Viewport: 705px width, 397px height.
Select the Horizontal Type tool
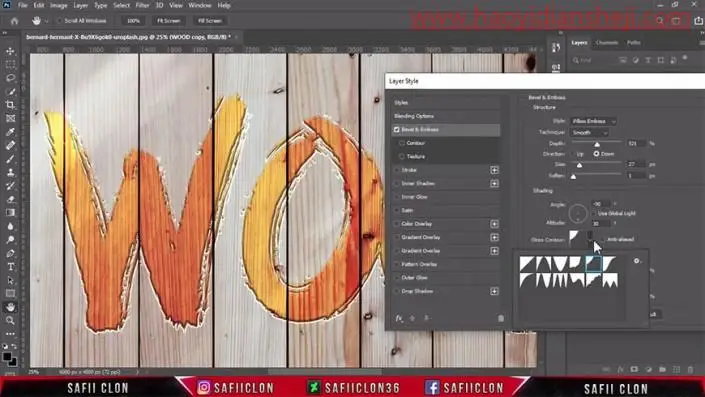[x=10, y=267]
